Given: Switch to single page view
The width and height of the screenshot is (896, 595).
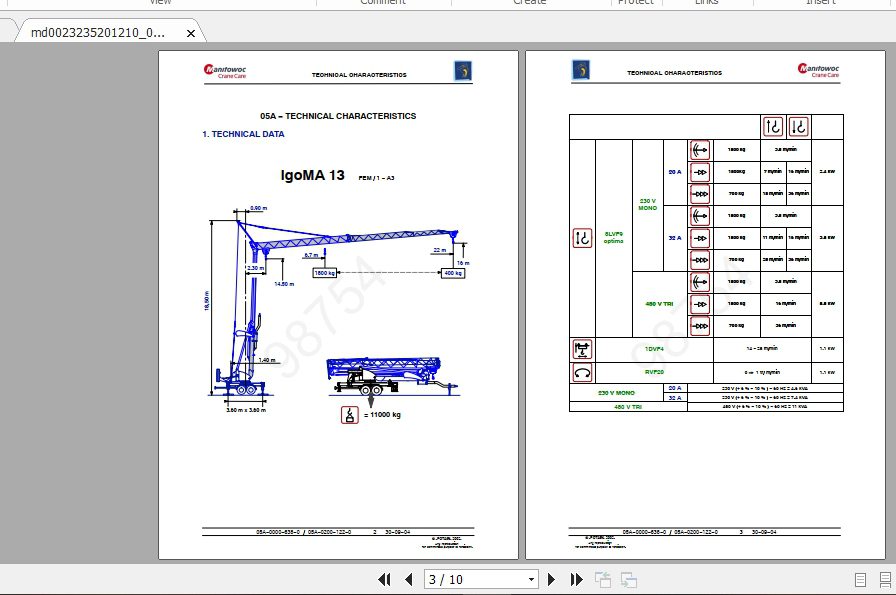Looking at the screenshot, I should (x=860, y=579).
